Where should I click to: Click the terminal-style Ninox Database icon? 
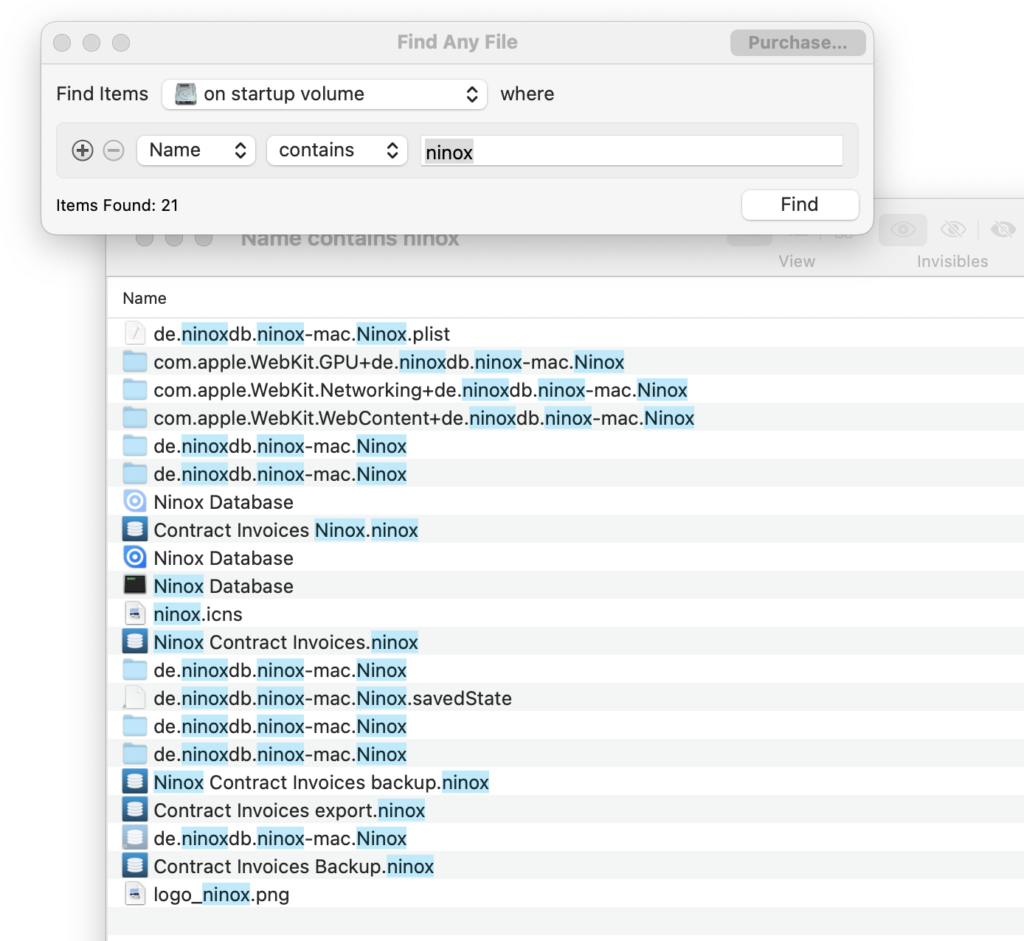coord(135,586)
